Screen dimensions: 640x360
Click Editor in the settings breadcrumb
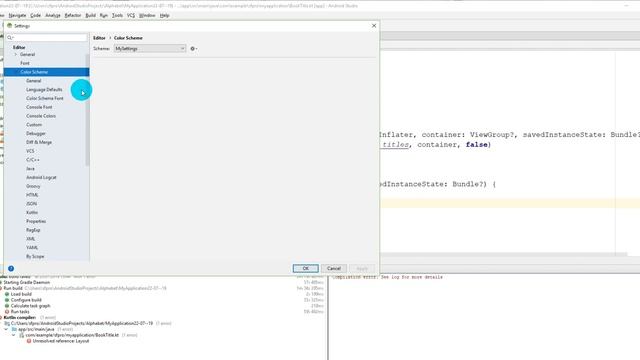[99, 38]
